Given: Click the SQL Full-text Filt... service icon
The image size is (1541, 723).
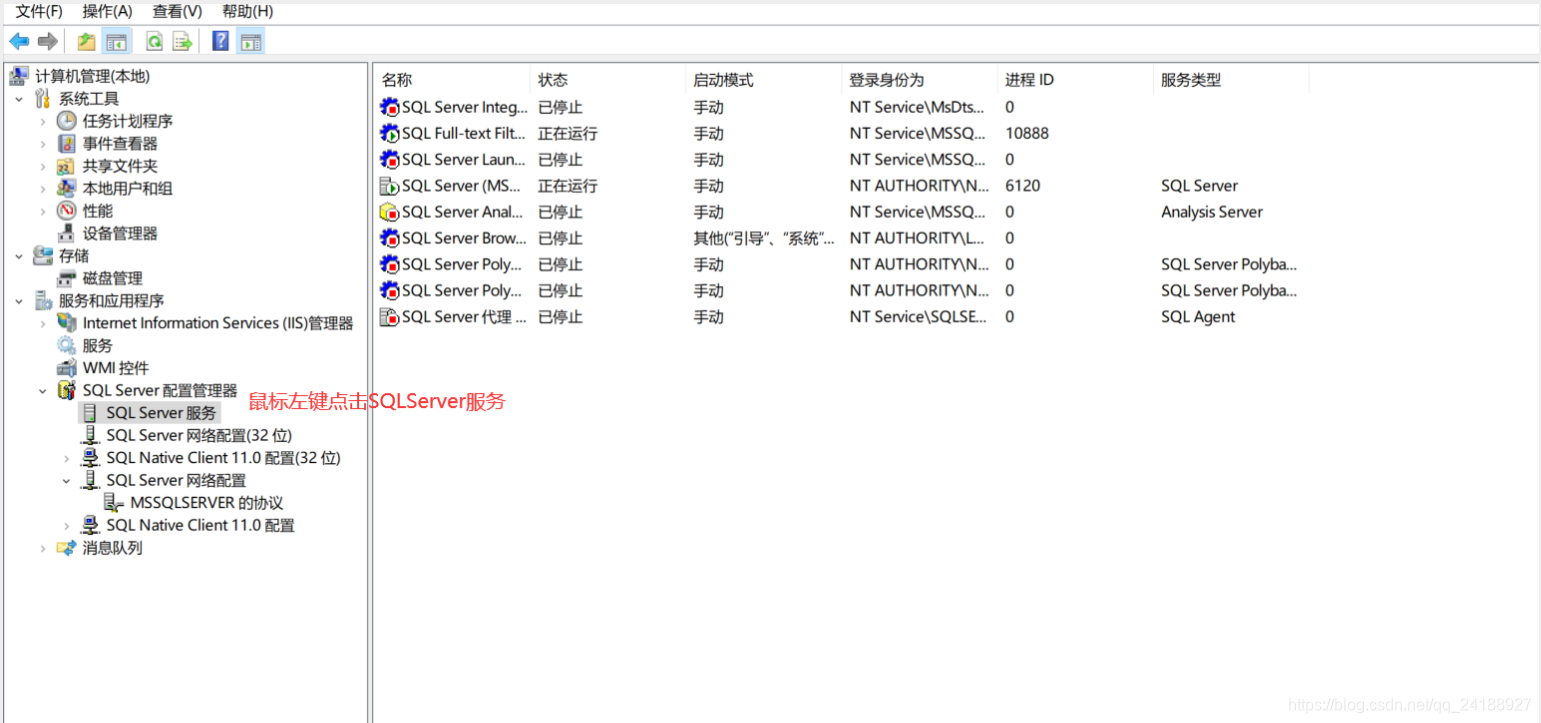Looking at the screenshot, I should [x=390, y=133].
